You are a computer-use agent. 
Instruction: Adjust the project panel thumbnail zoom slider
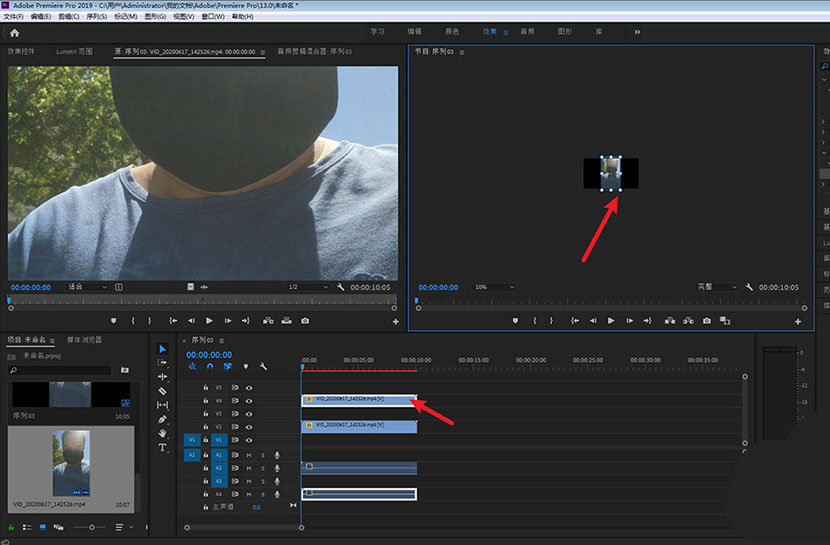point(91,527)
